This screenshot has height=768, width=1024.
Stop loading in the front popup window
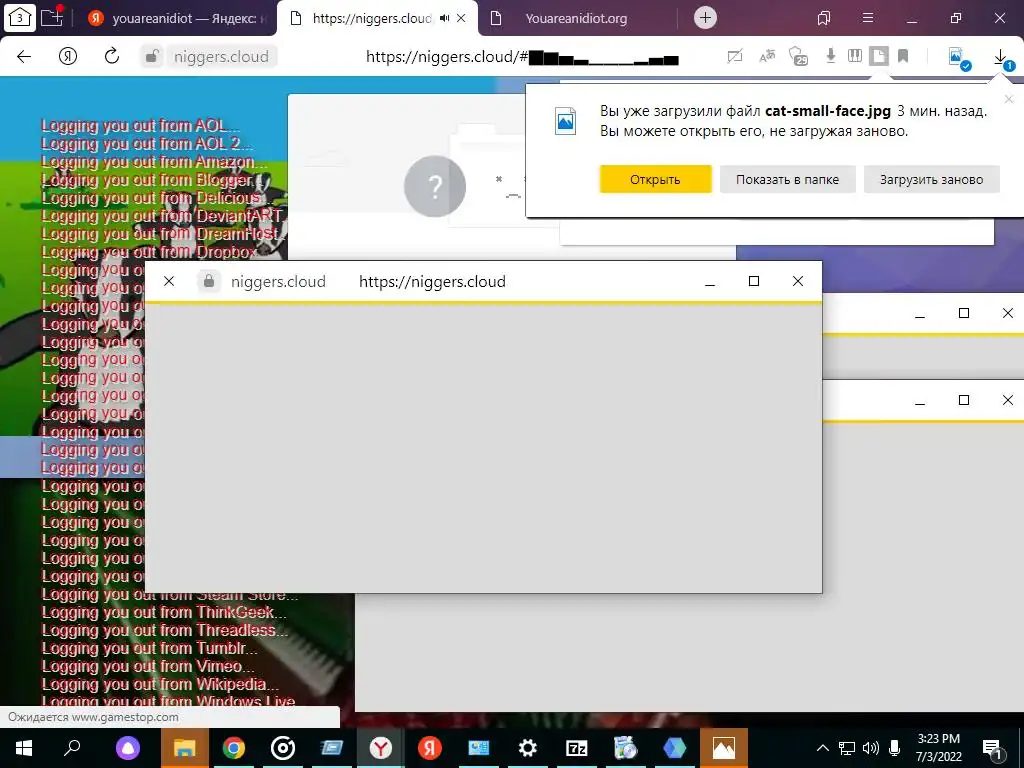[169, 281]
